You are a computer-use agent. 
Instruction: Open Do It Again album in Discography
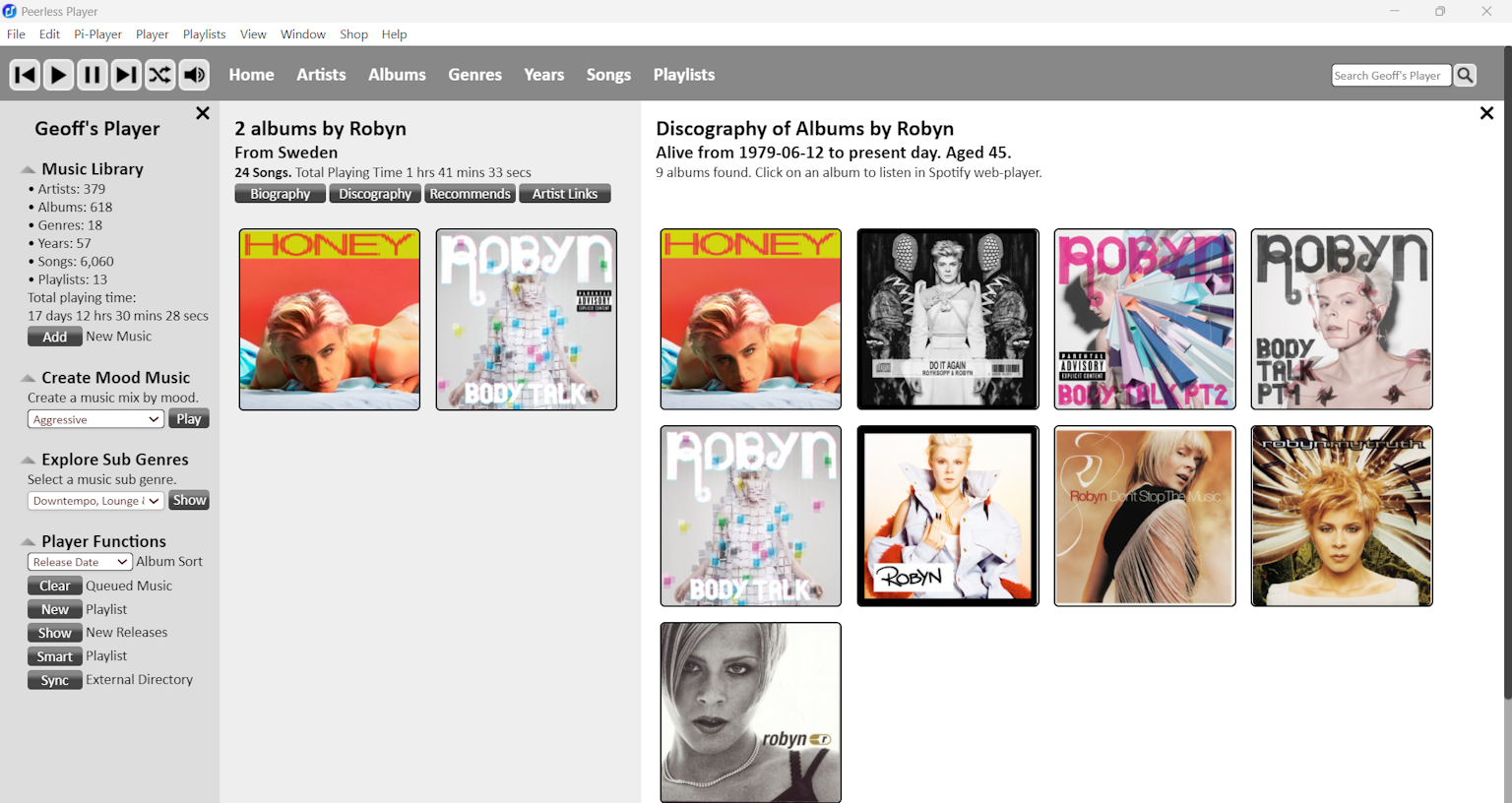tap(948, 320)
